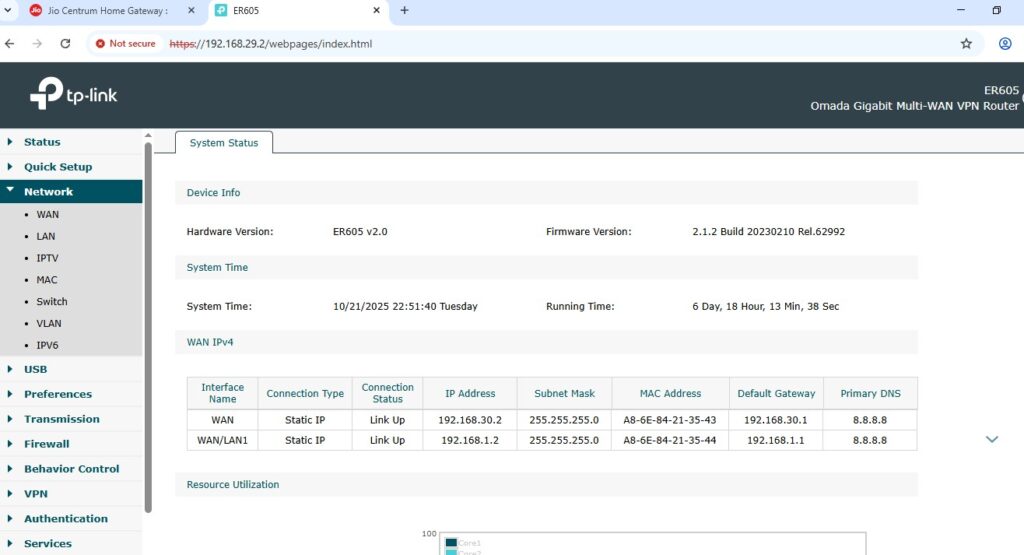Image resolution: width=1024 pixels, height=555 pixels.
Task: Close the Jio Centrum Home Gateway tab
Action: click(x=191, y=10)
